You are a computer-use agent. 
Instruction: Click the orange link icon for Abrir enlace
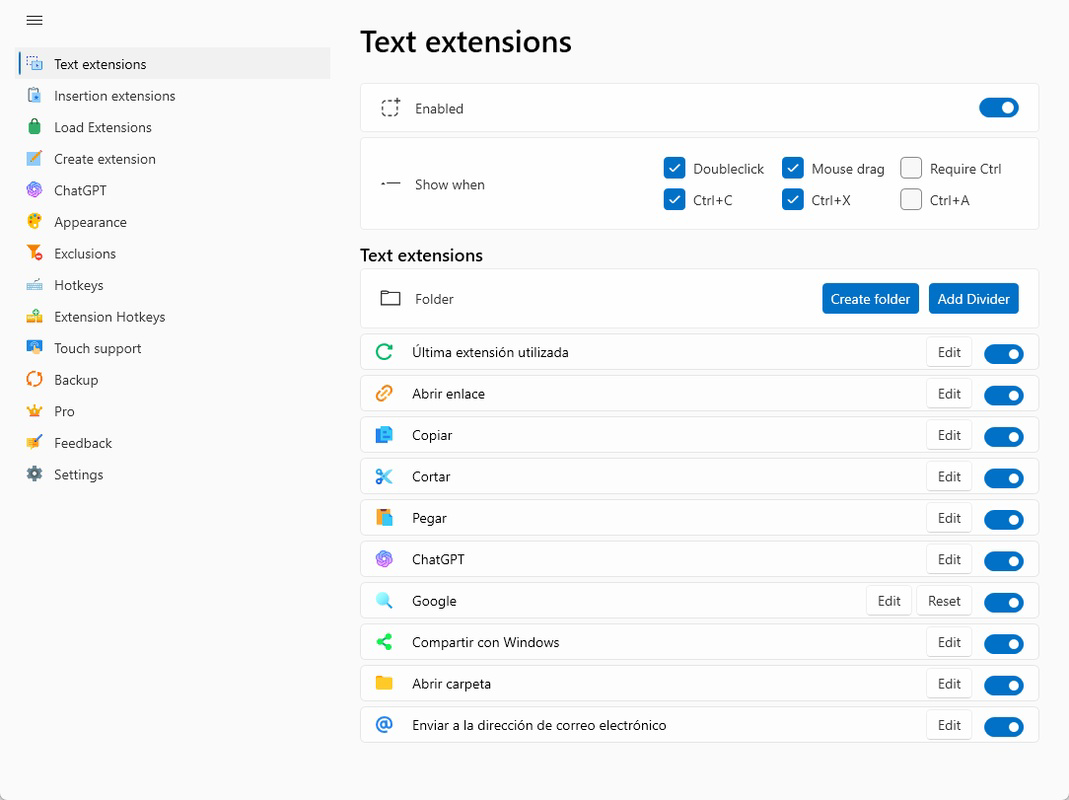click(385, 394)
